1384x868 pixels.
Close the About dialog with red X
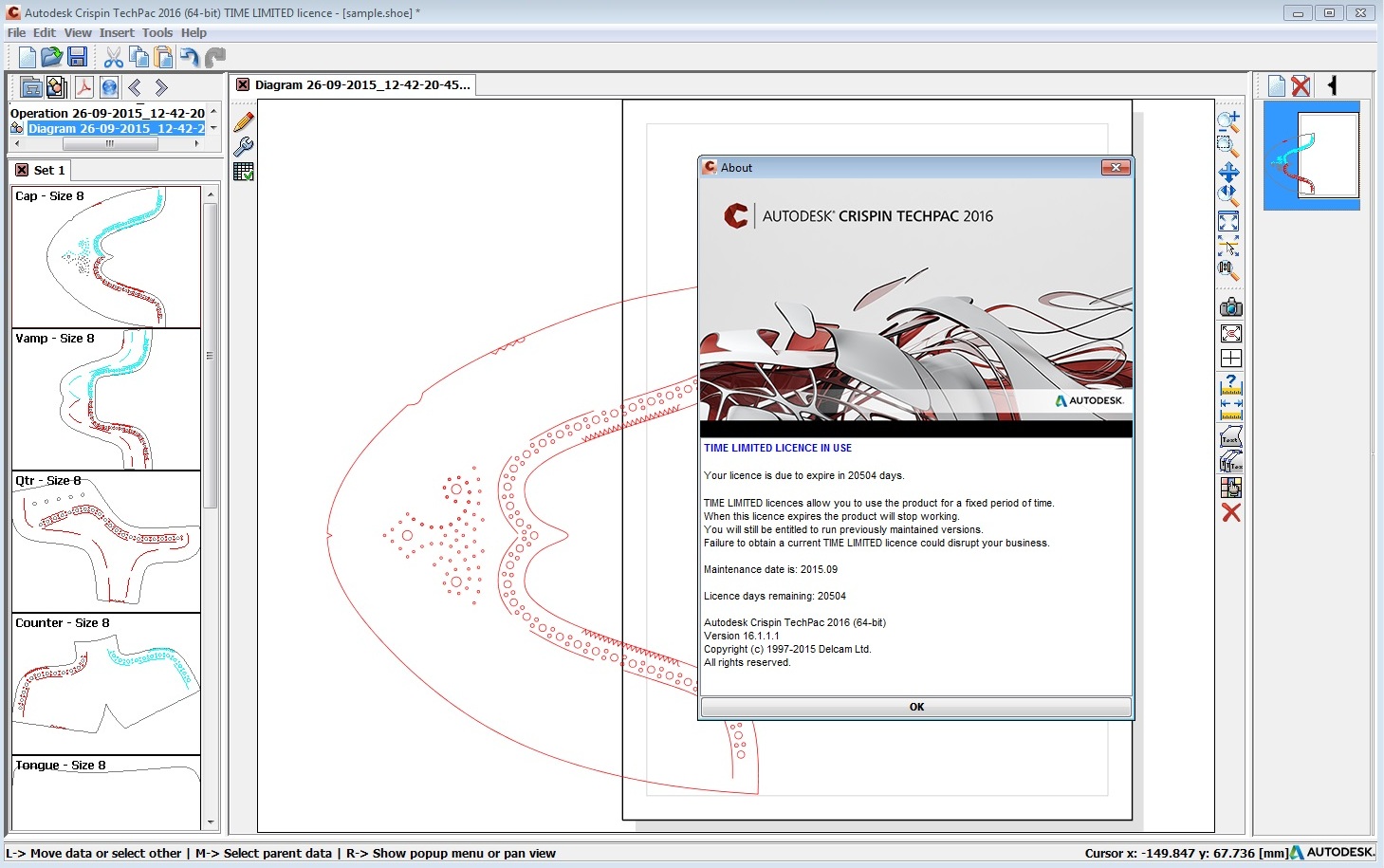click(x=1116, y=168)
